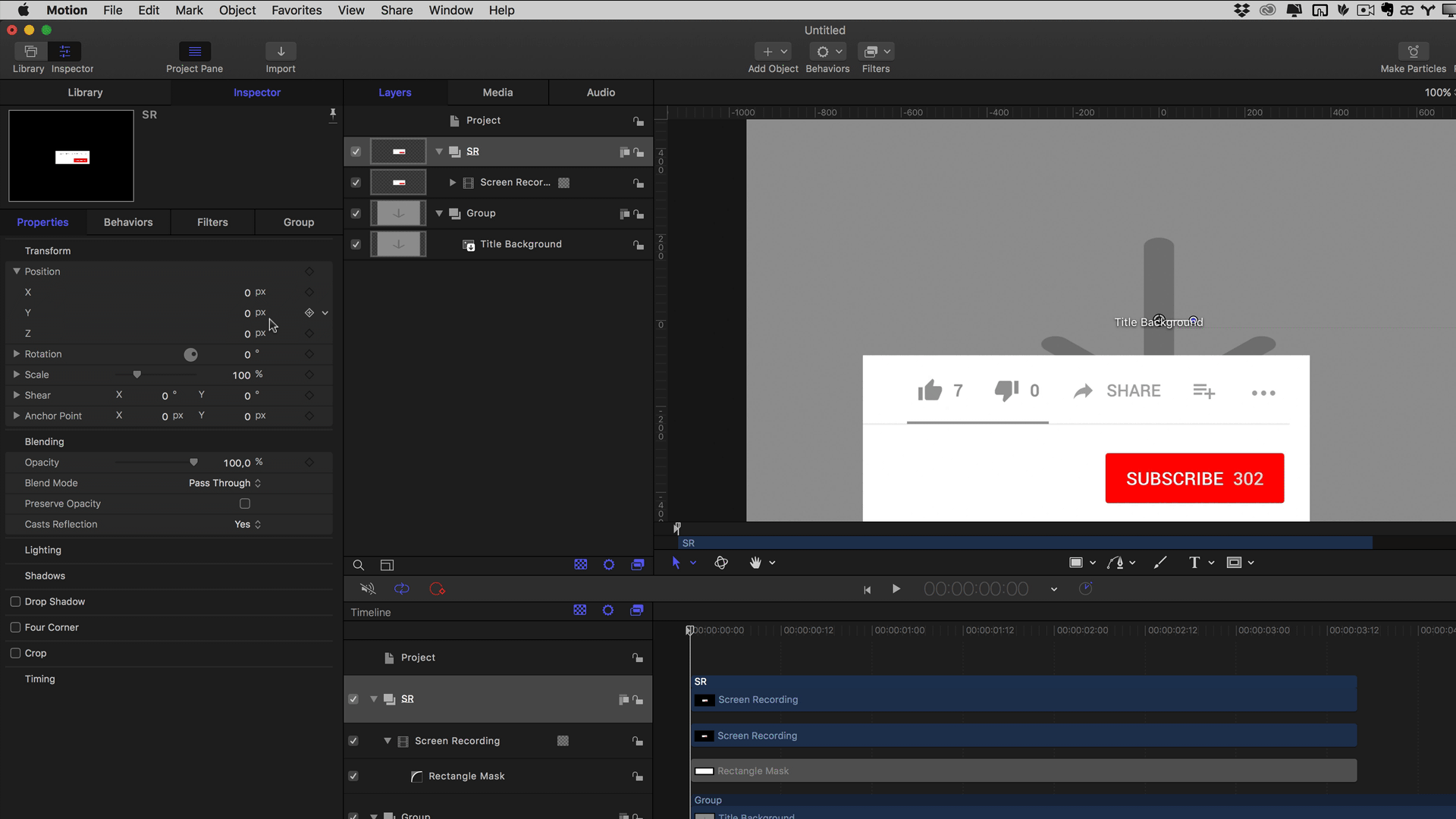The image size is (1456, 819).
Task: Open the Casts Reflection dropdown
Action: 248,524
